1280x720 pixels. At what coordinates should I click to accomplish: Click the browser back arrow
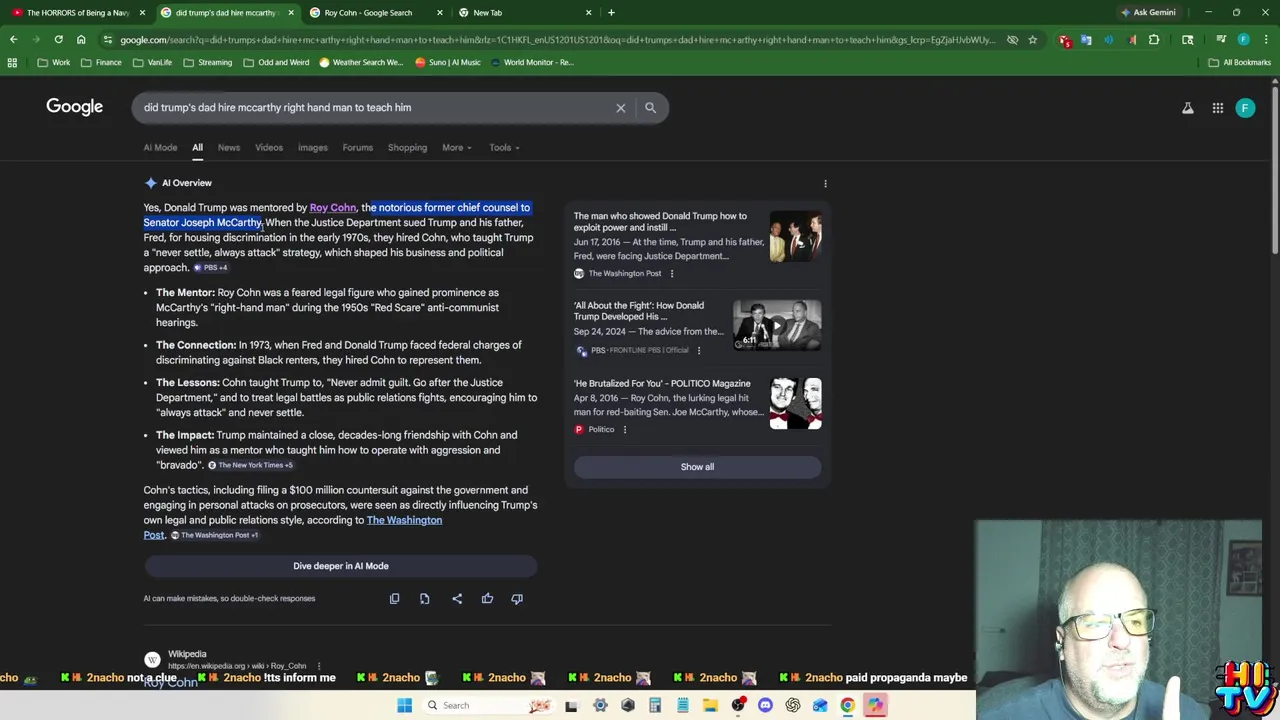(13, 40)
